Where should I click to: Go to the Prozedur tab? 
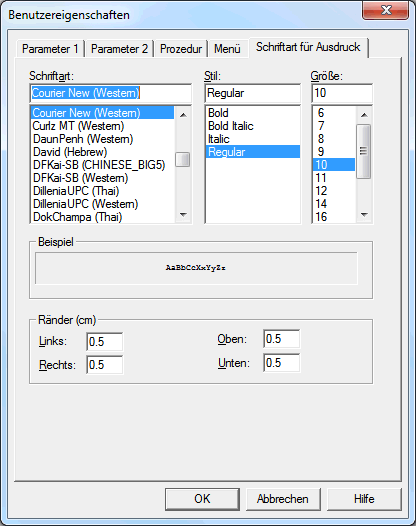181,49
